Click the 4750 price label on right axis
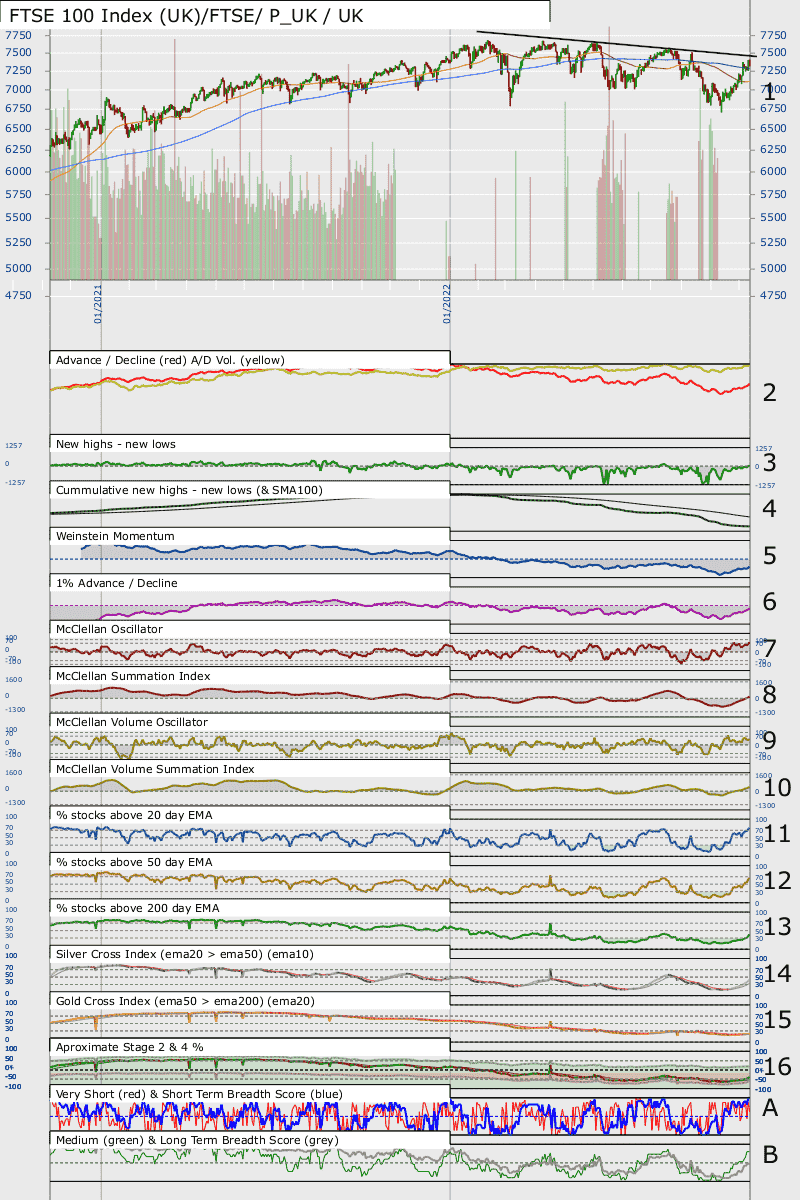This screenshot has height=1200, width=800. (774, 296)
